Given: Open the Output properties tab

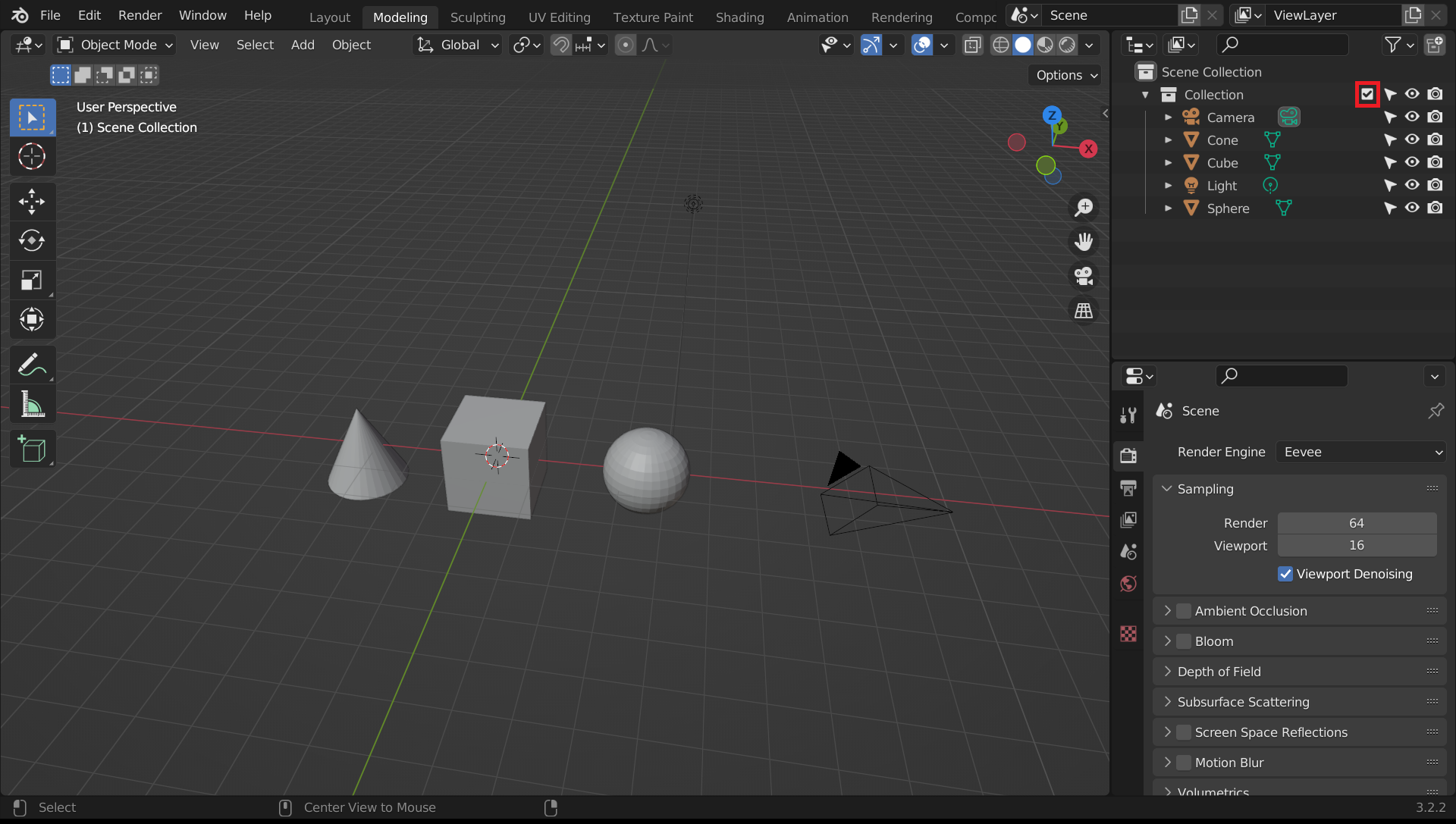Looking at the screenshot, I should point(1128,488).
